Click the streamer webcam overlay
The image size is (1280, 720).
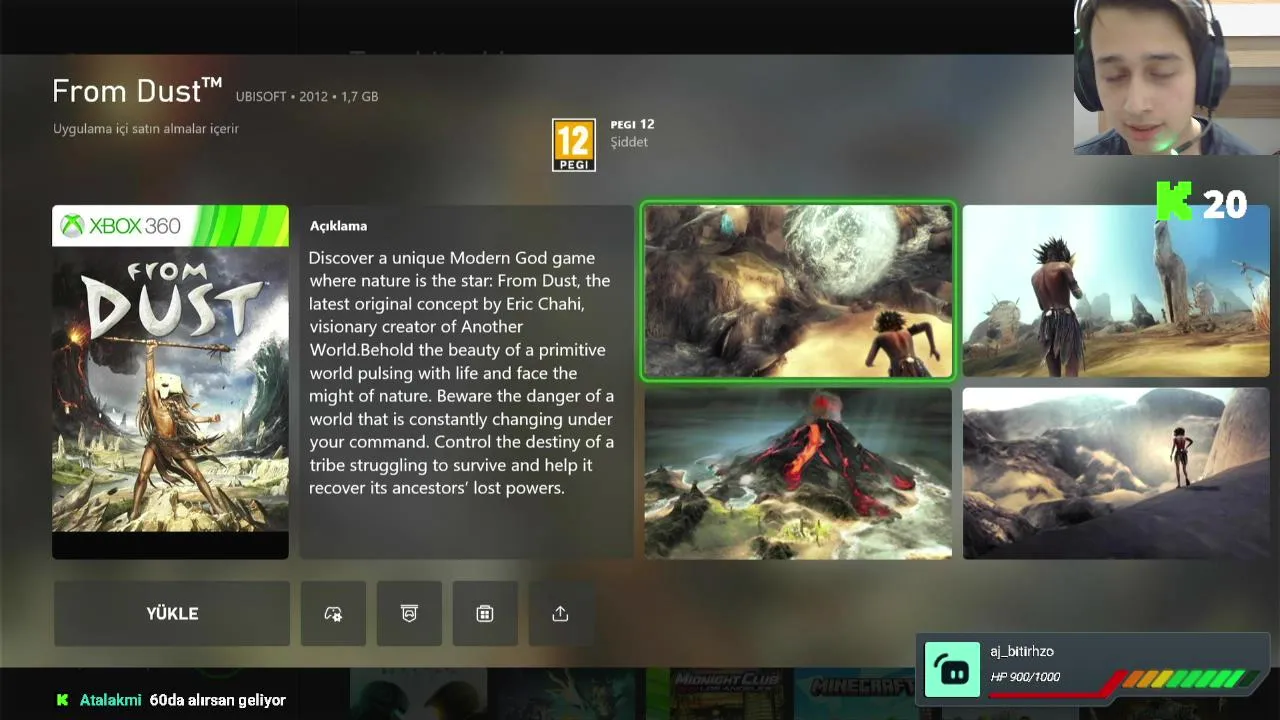1177,77
